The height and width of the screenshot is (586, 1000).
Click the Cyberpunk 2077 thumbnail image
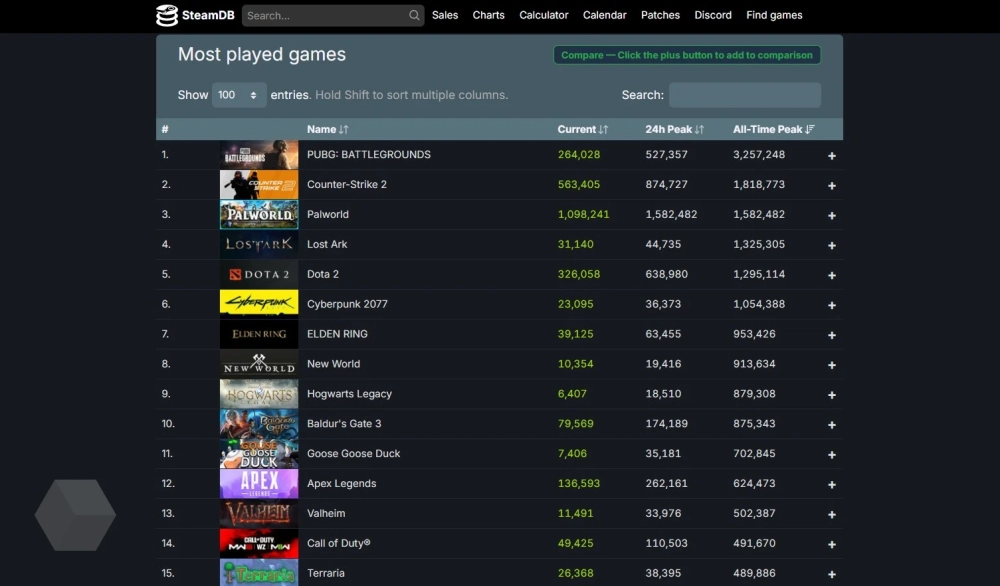coord(259,304)
